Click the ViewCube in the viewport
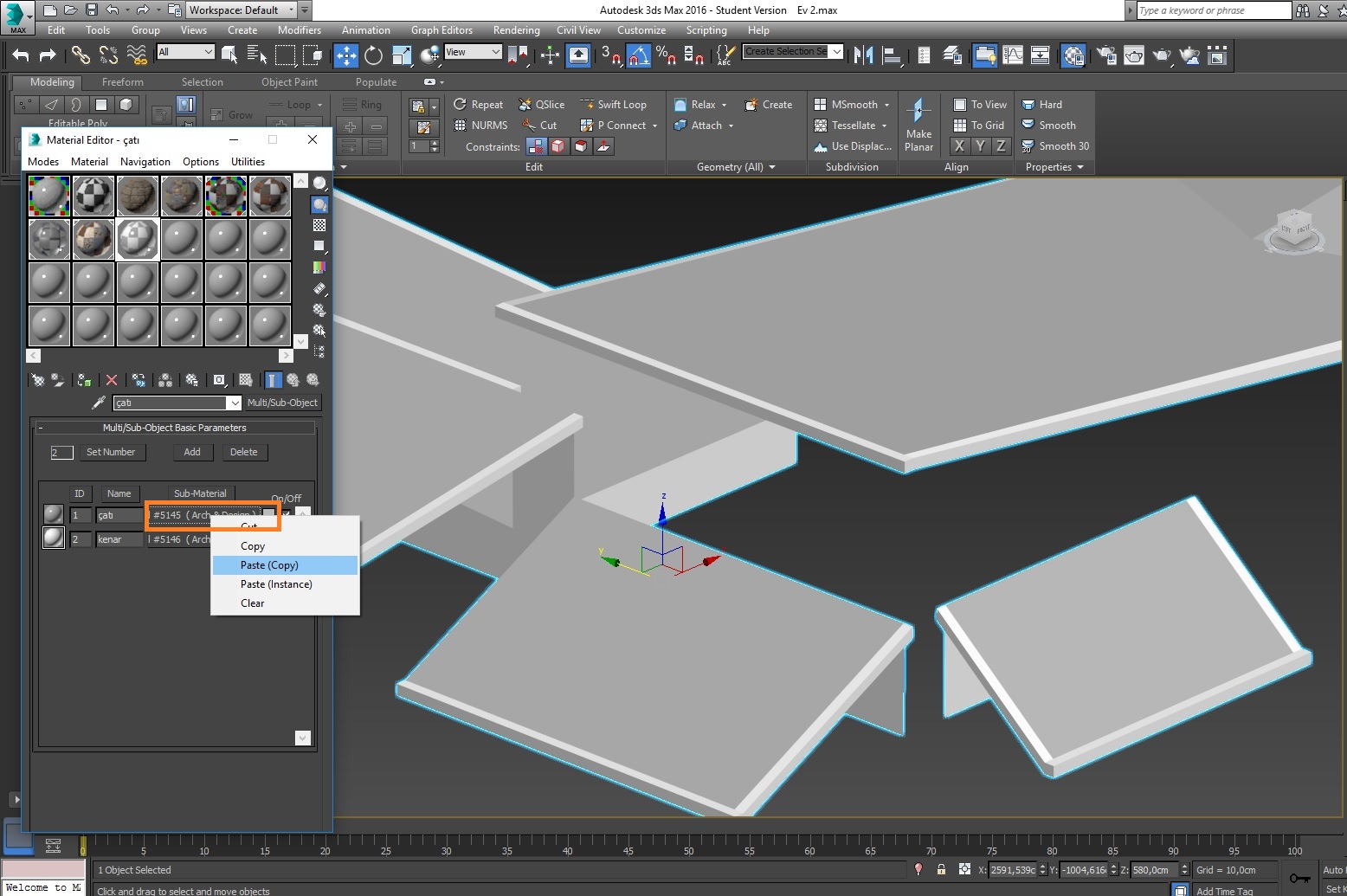Image resolution: width=1347 pixels, height=896 pixels. [x=1294, y=230]
